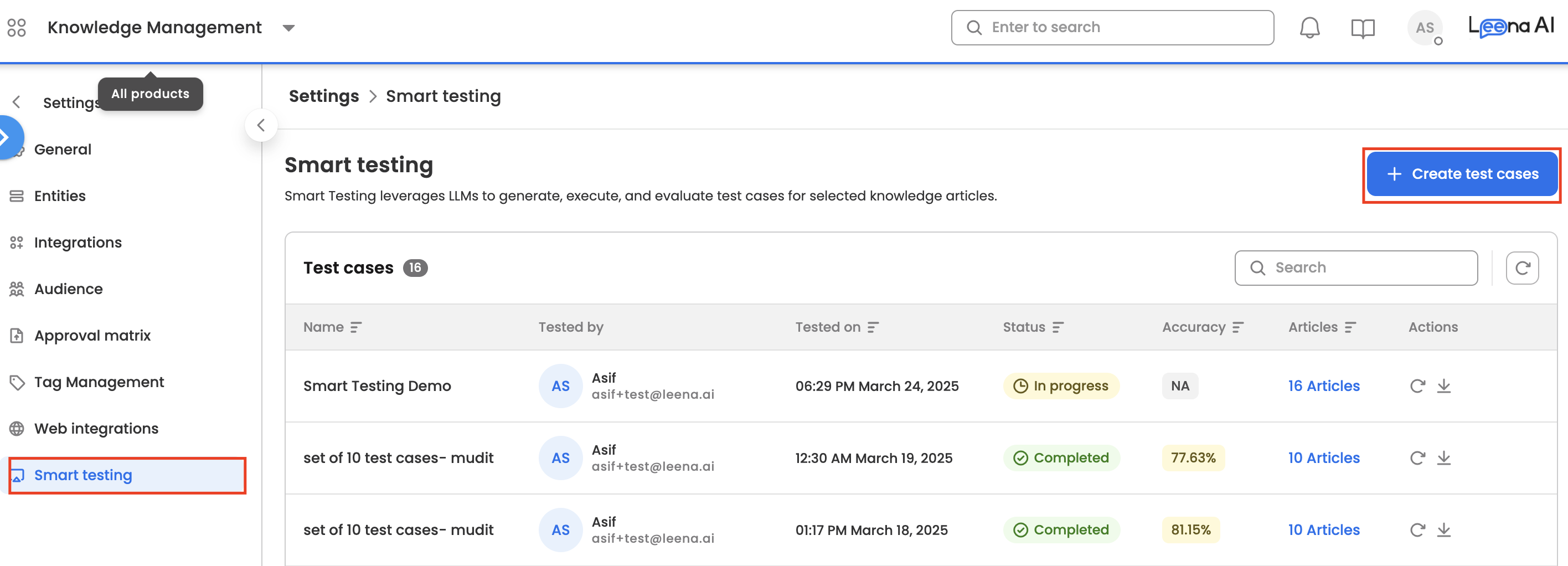The height and width of the screenshot is (566, 1568).
Task: Sort test cases by Accuracy column
Action: [1237, 327]
